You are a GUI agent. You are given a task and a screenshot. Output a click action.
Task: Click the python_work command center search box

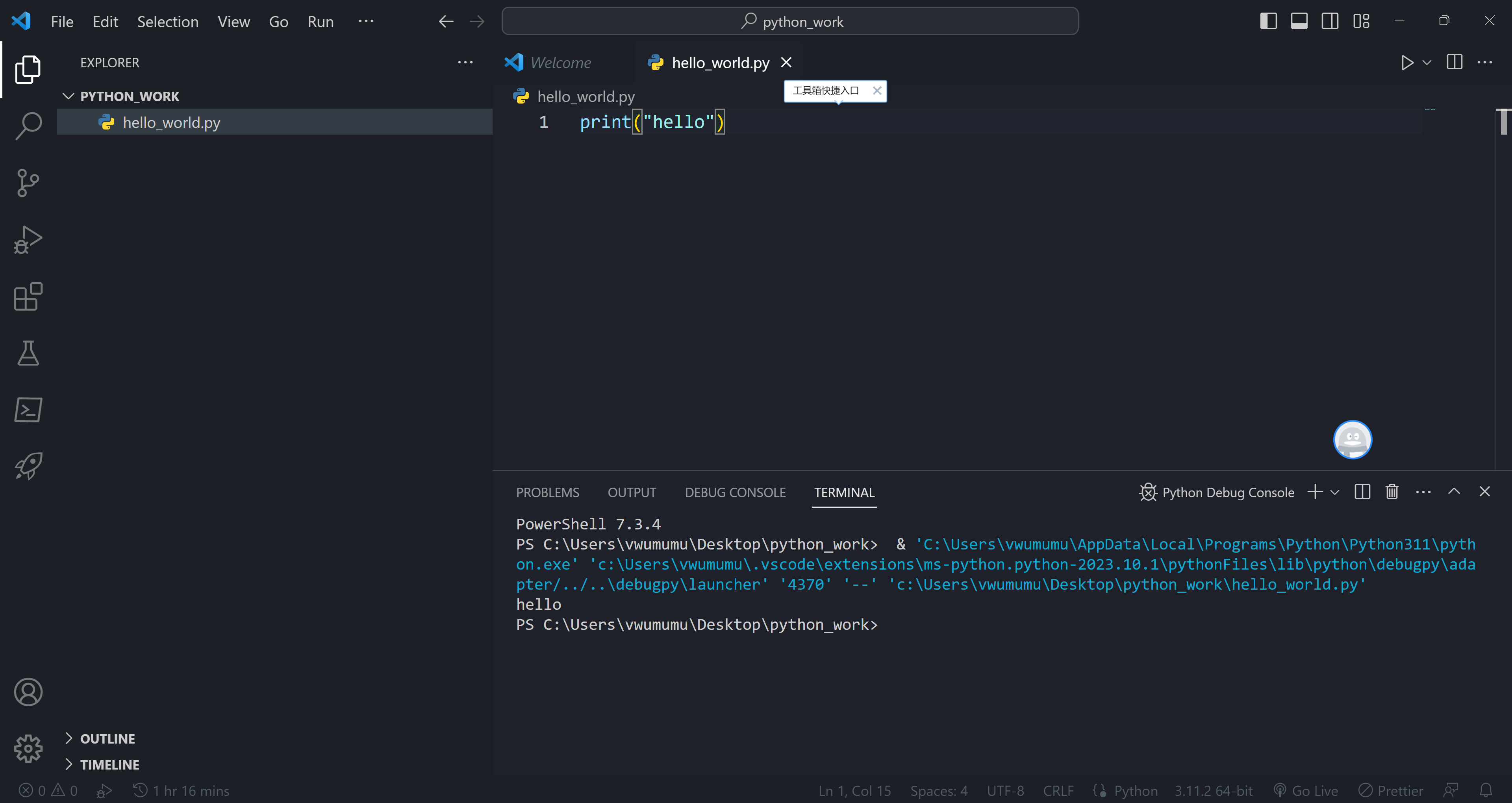[x=789, y=22]
